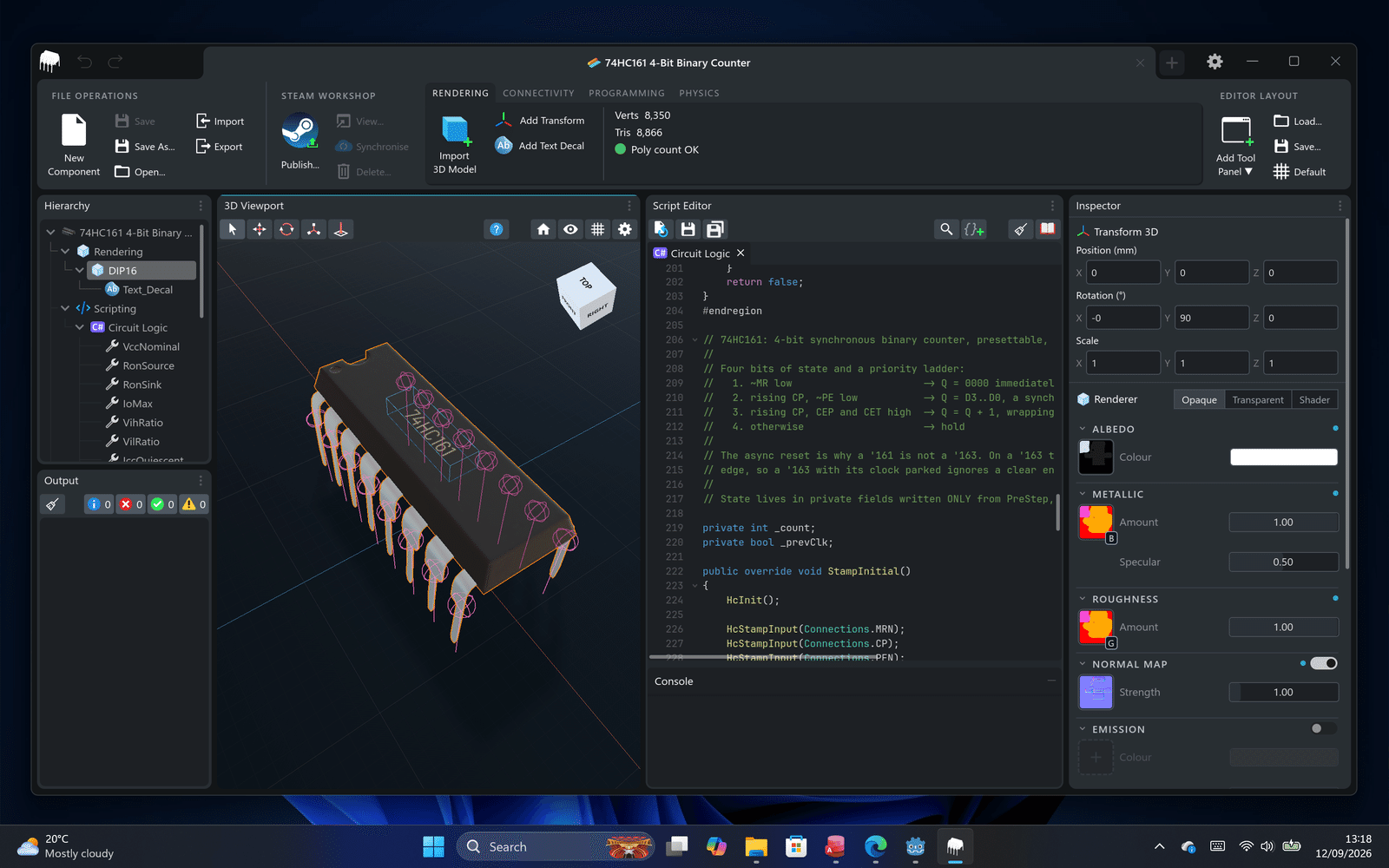Select Transparent renderer mode
Screen dimensions: 1389x868
1258,399
